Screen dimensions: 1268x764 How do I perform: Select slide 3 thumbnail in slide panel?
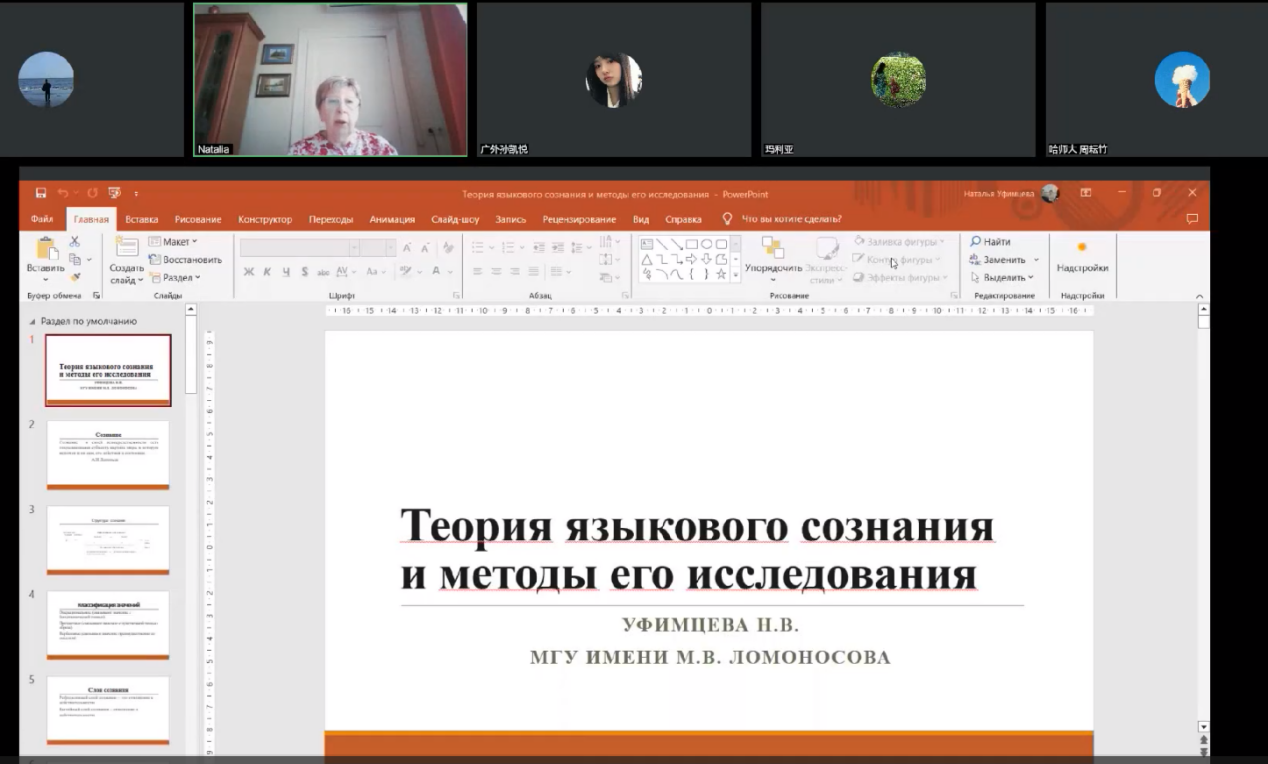click(108, 540)
